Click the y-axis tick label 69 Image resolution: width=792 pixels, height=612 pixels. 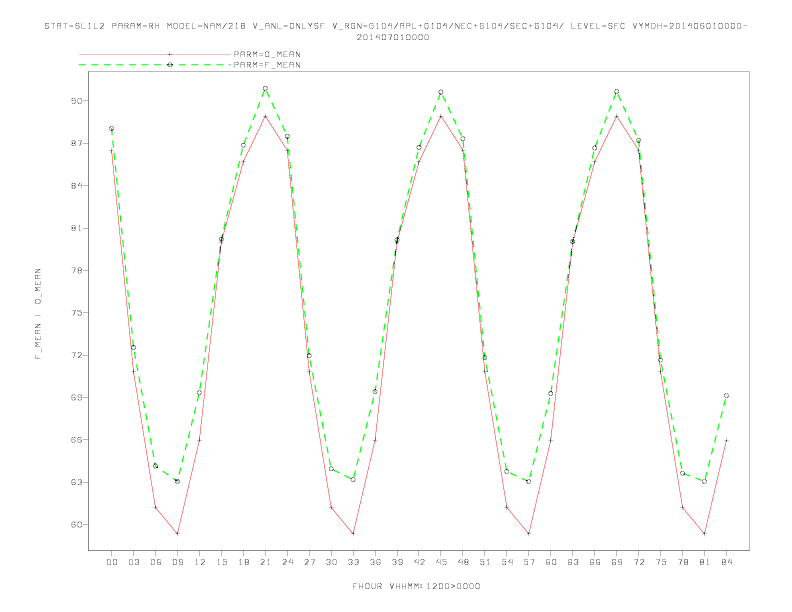click(x=76, y=397)
